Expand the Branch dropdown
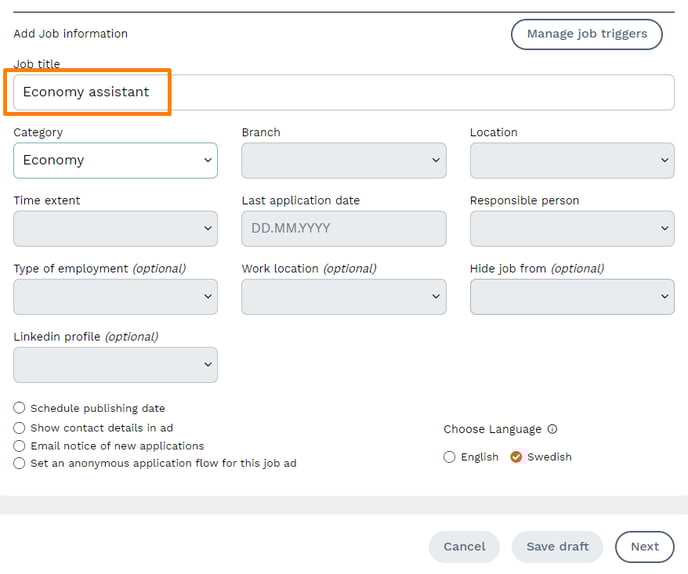The image size is (688, 574). (x=343, y=160)
